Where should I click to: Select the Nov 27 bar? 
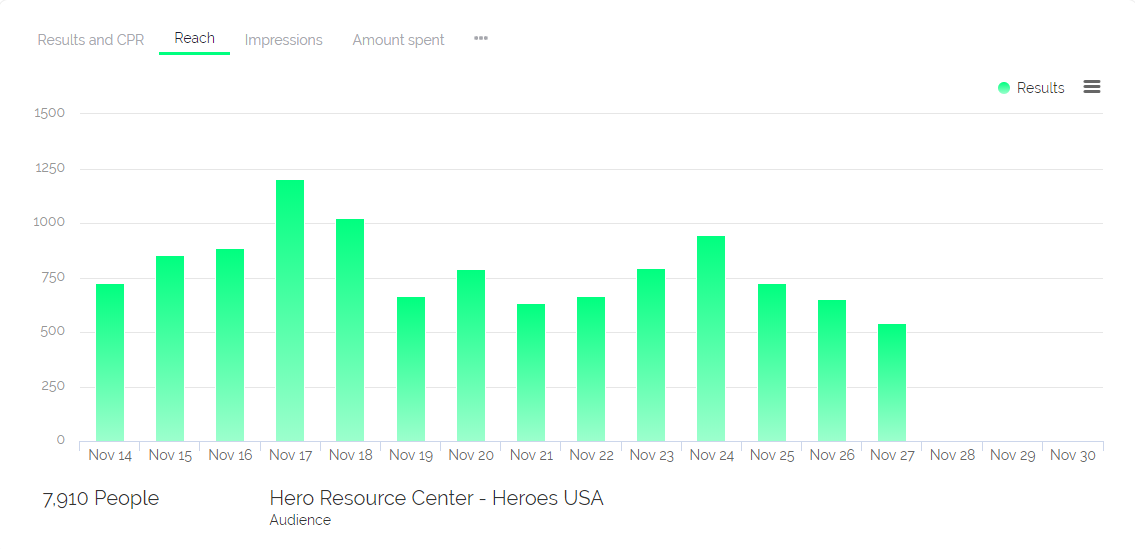[892, 382]
